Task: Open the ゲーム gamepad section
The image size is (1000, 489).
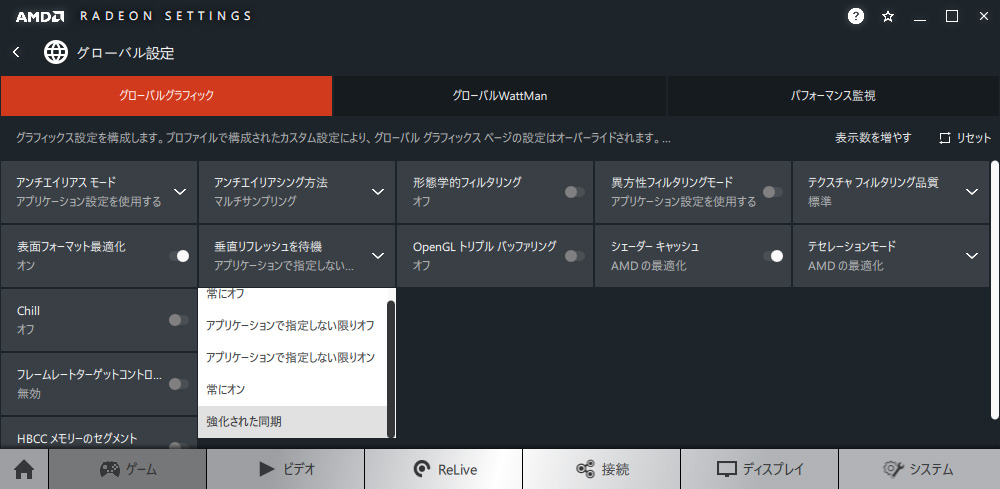Action: pyautogui.click(x=128, y=470)
